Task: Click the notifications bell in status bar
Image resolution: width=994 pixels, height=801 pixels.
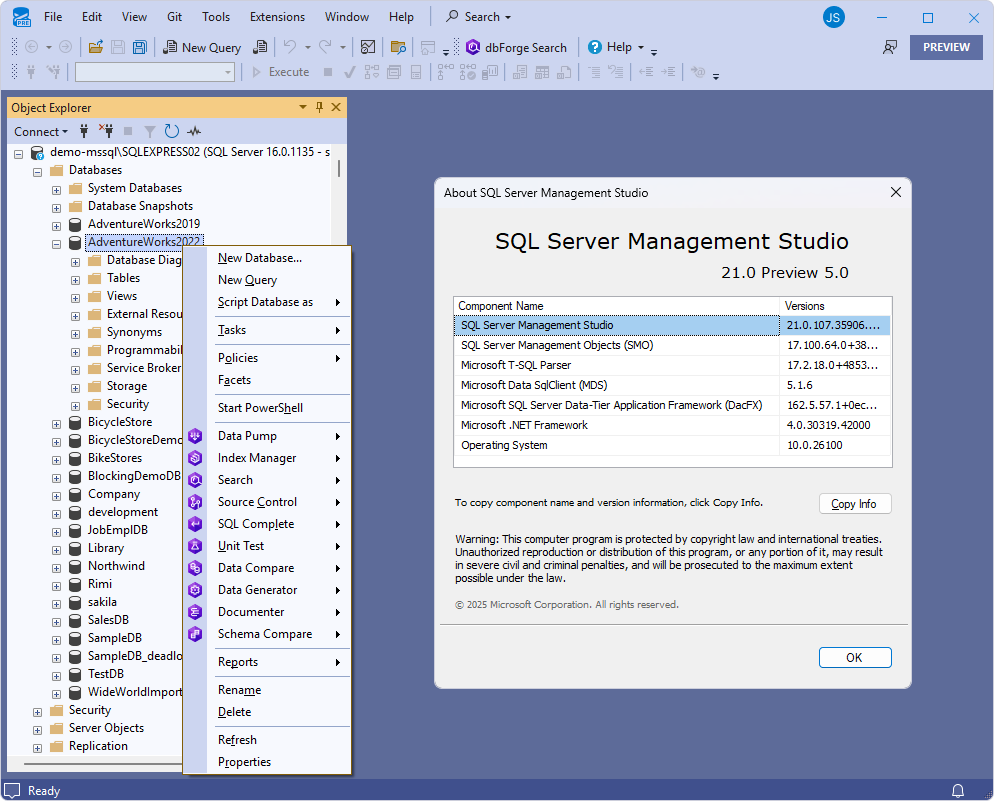Action: coord(958,790)
